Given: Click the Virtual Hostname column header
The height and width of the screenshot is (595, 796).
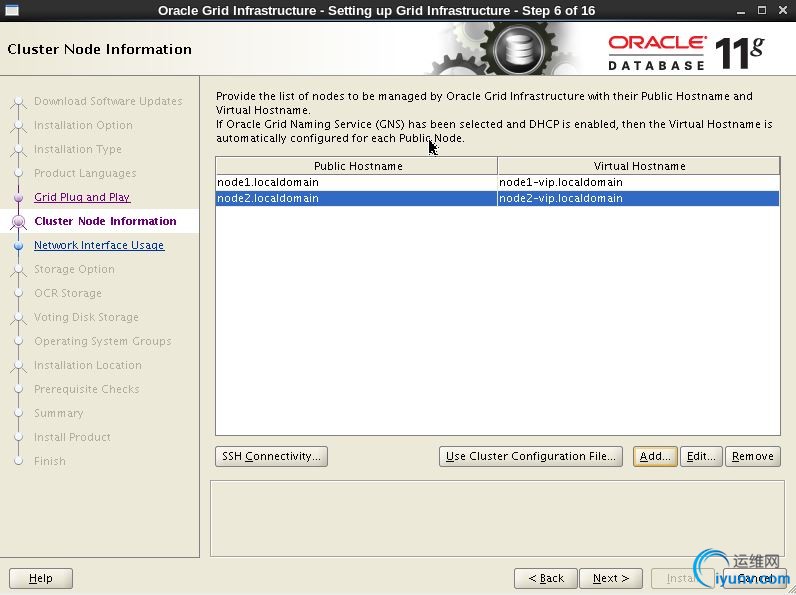Looking at the screenshot, I should [x=639, y=166].
